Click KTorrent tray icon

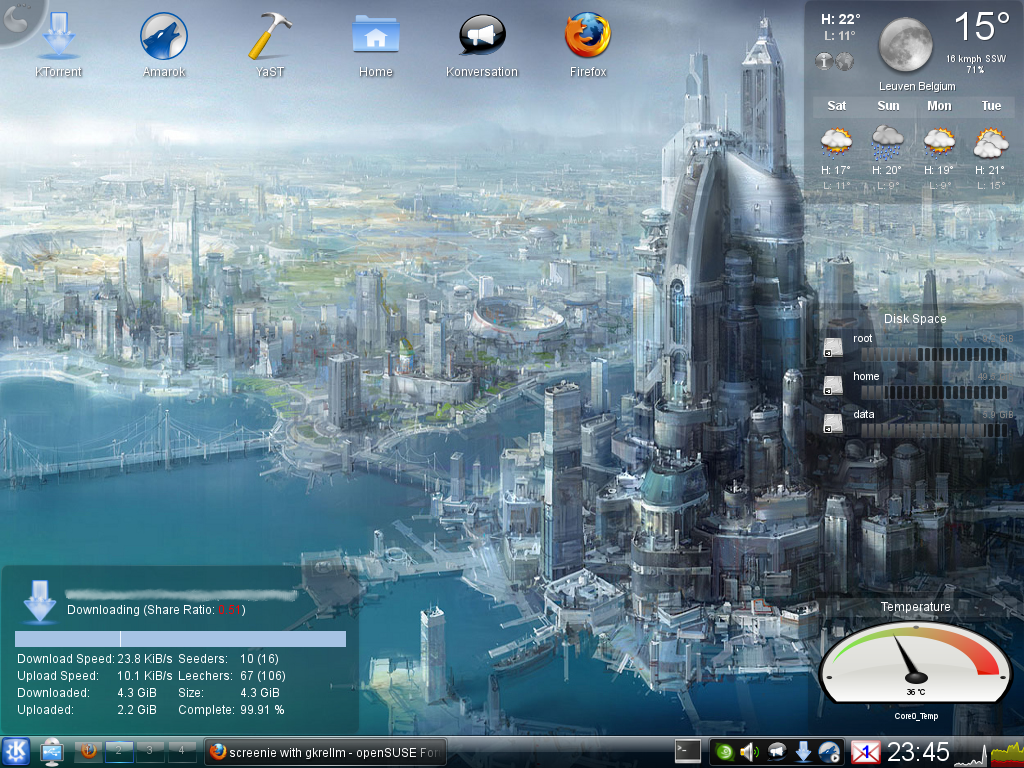(x=803, y=752)
